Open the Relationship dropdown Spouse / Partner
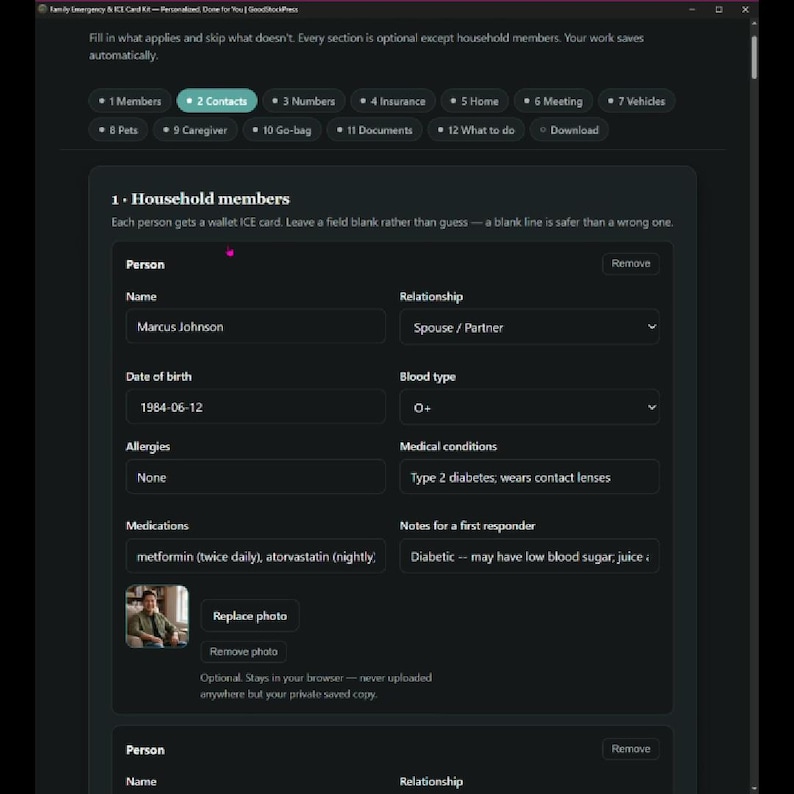The width and height of the screenshot is (794, 794). (x=529, y=327)
